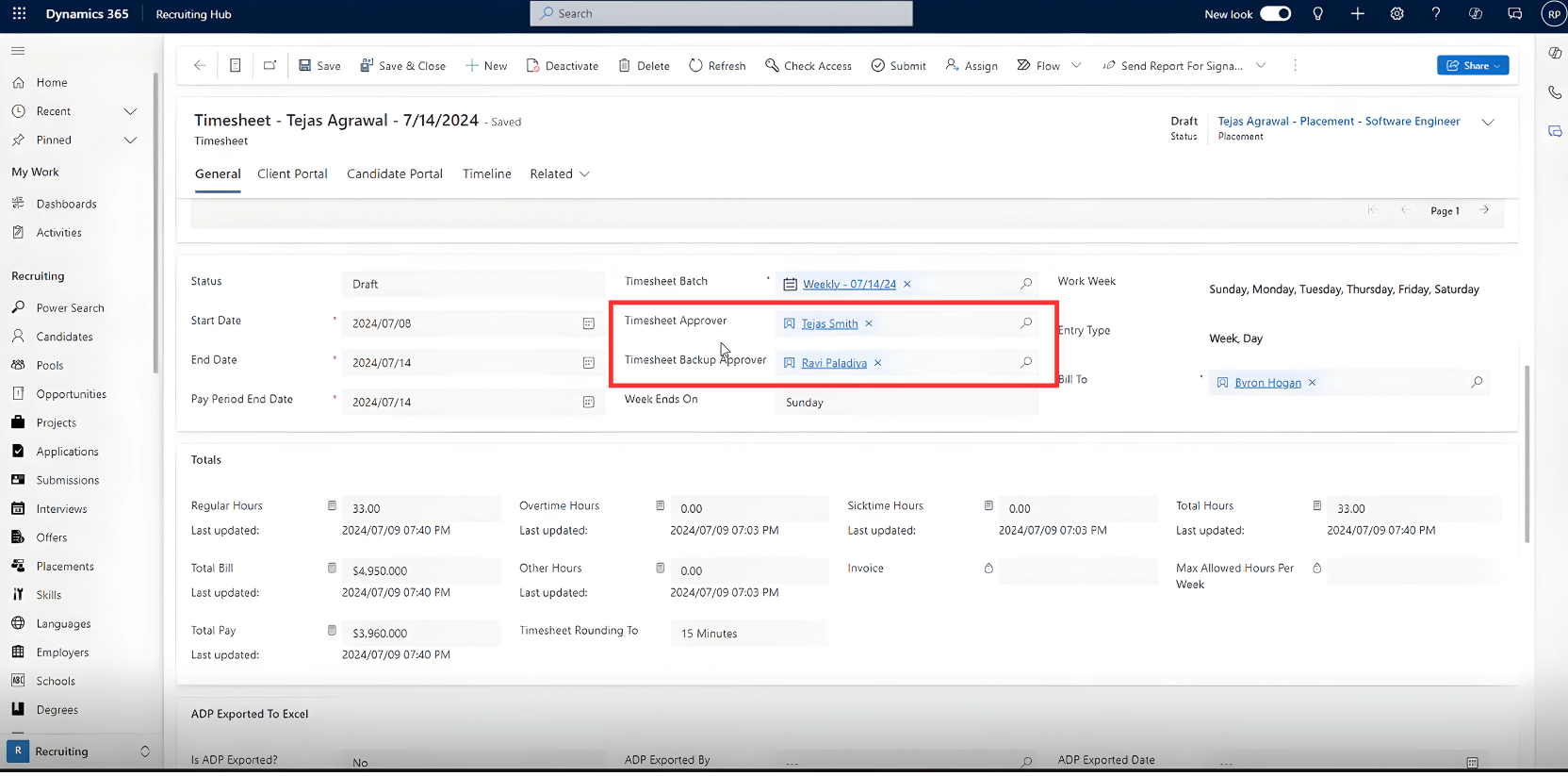Open Check Access from the toolbar
Screen dimensions: 1568x776
click(x=808, y=65)
